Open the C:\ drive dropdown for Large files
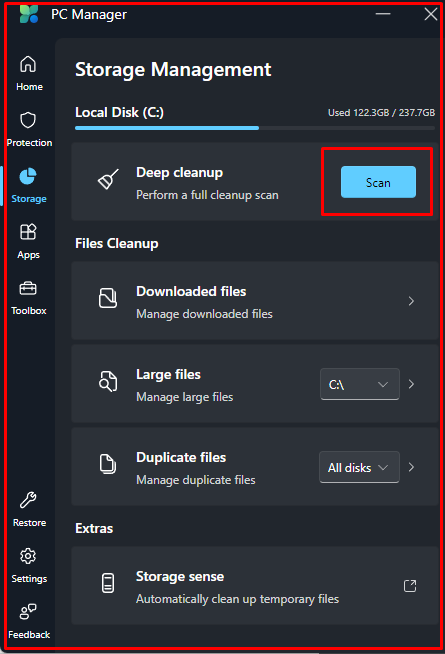The width and height of the screenshot is (445, 654). (x=360, y=384)
